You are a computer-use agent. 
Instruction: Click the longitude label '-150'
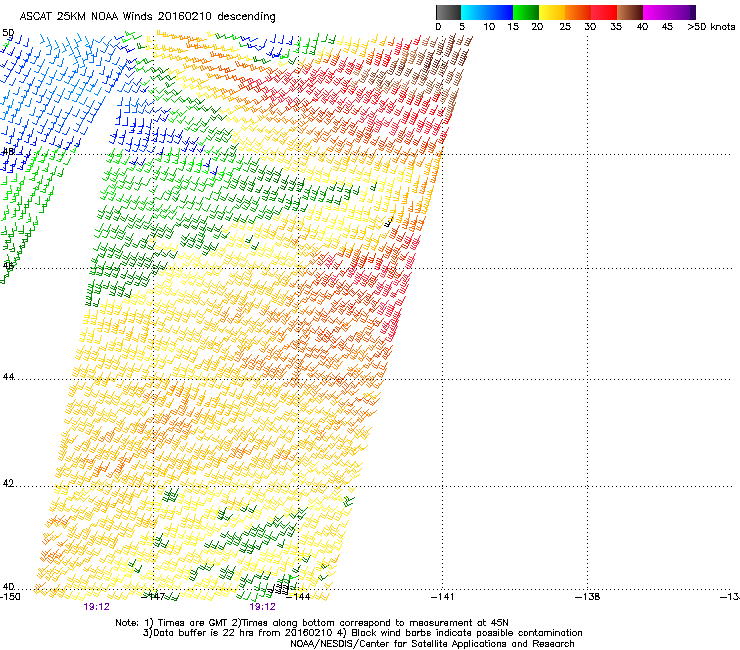click(x=10, y=597)
